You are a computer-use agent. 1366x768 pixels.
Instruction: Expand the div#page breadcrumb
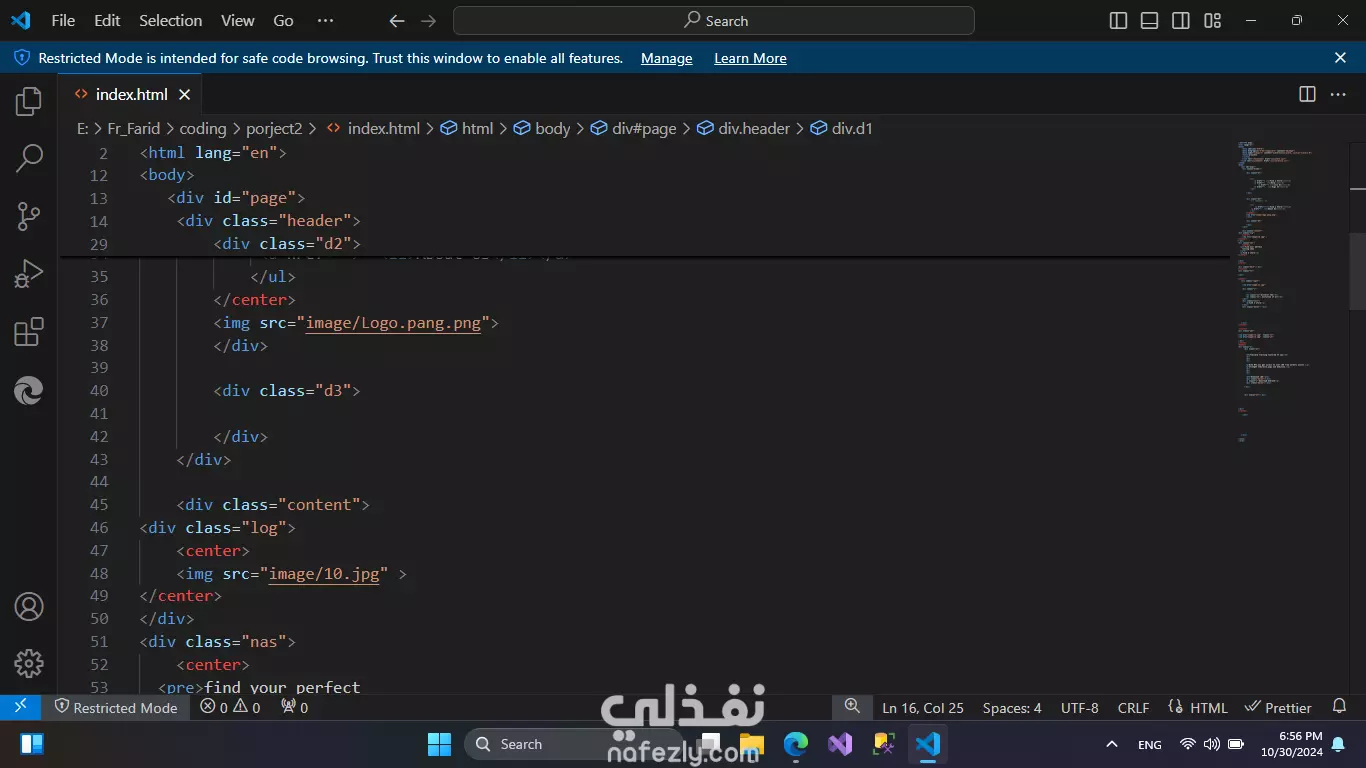click(633, 128)
